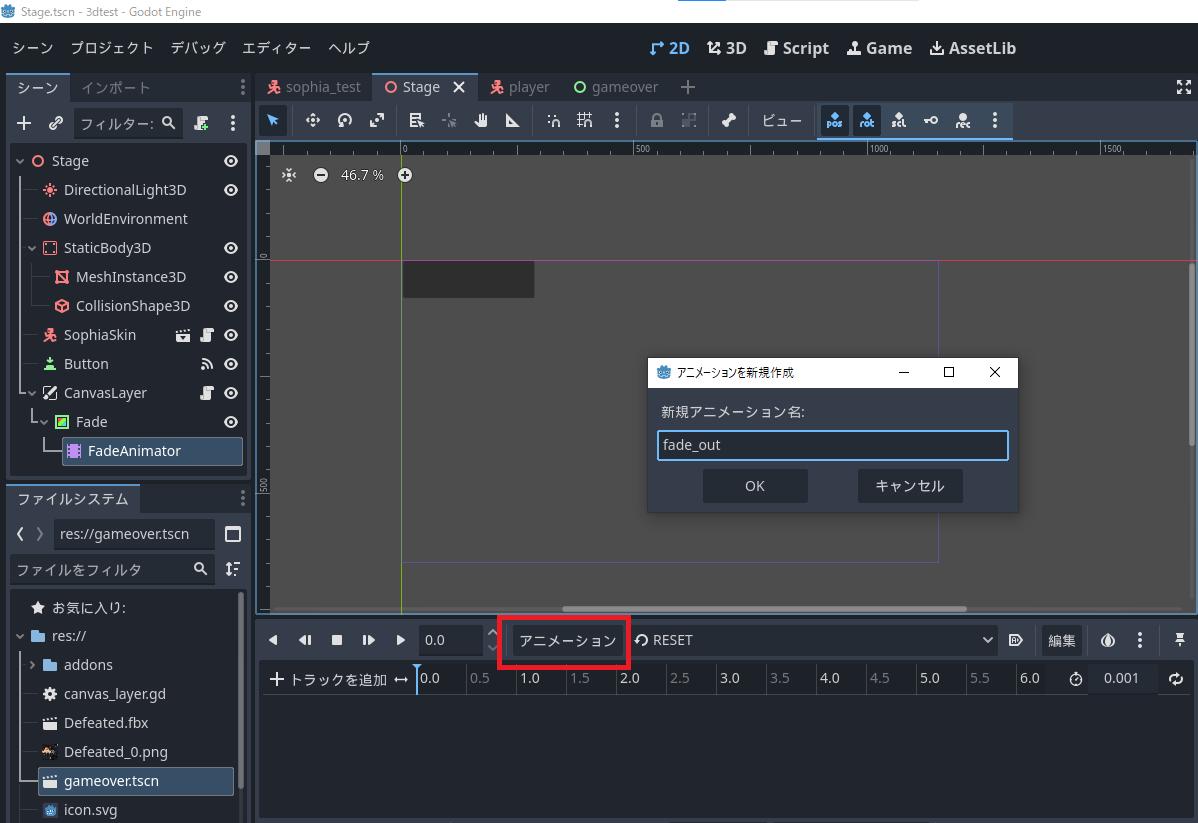1198x823 pixels.
Task: Show the list of selectable nodes tool
Action: point(416,120)
